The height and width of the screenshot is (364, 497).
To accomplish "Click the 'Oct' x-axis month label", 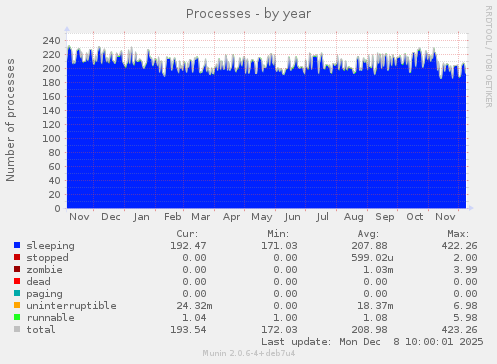I will (x=415, y=217).
